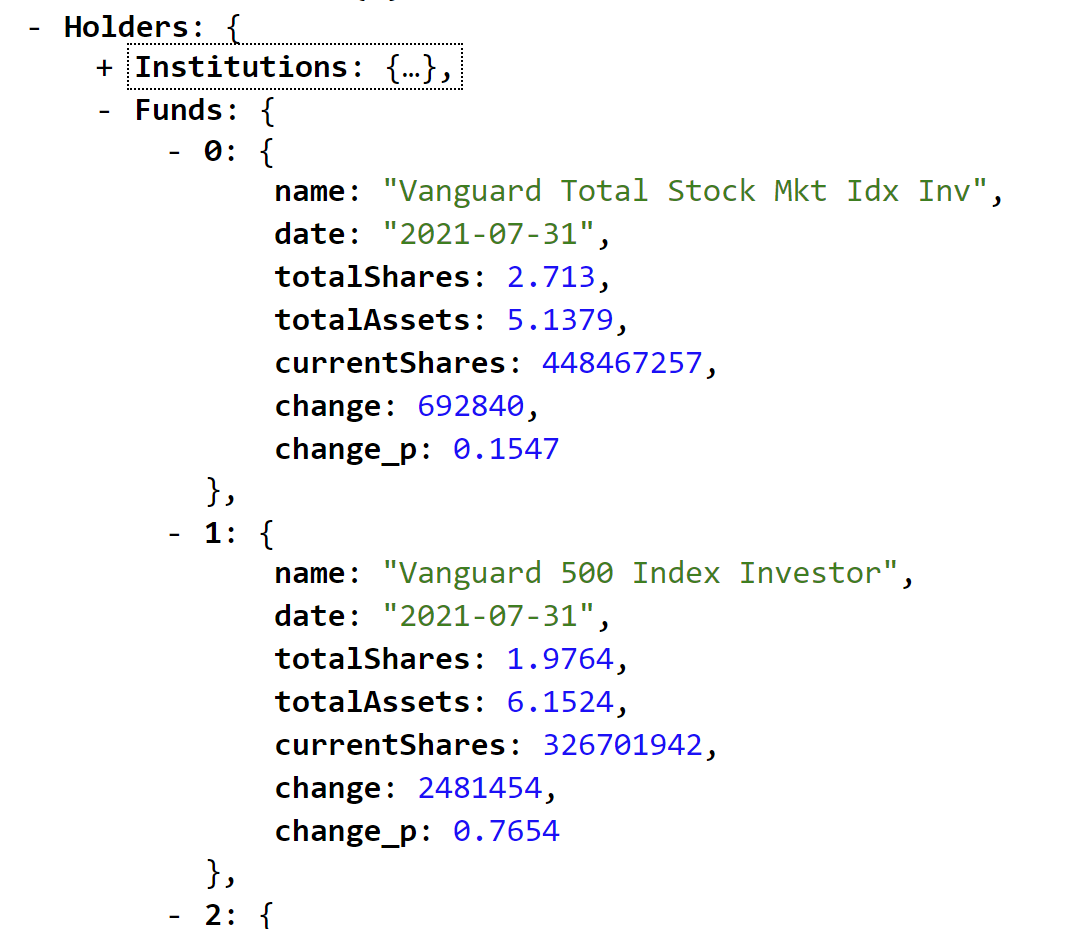The height and width of the screenshot is (929, 1069).
Task: Select the index key "1" under Funds
Action: click(x=213, y=533)
